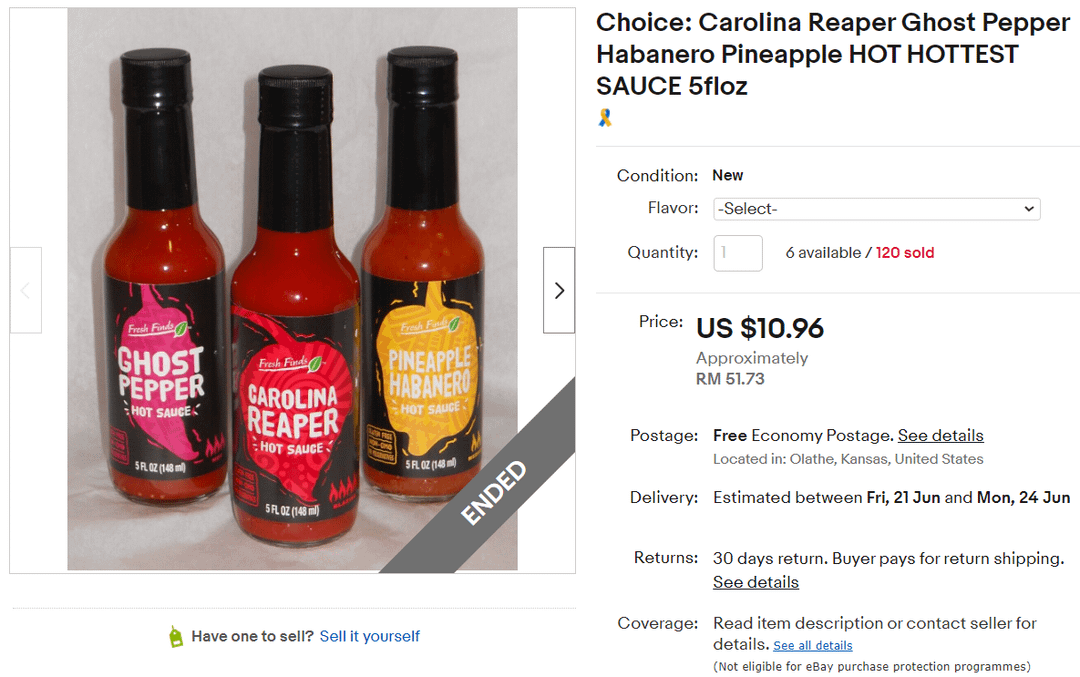Open the Flavor dropdown
The height and width of the screenshot is (677, 1080).
876,209
